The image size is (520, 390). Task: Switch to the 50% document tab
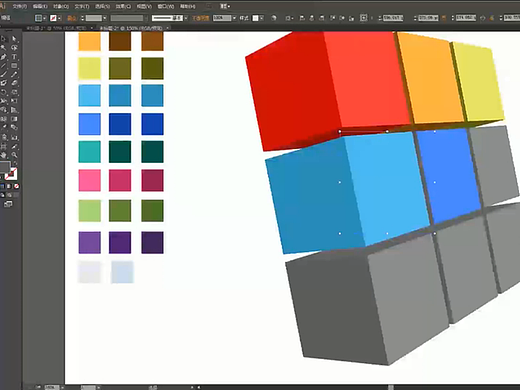tap(56, 28)
